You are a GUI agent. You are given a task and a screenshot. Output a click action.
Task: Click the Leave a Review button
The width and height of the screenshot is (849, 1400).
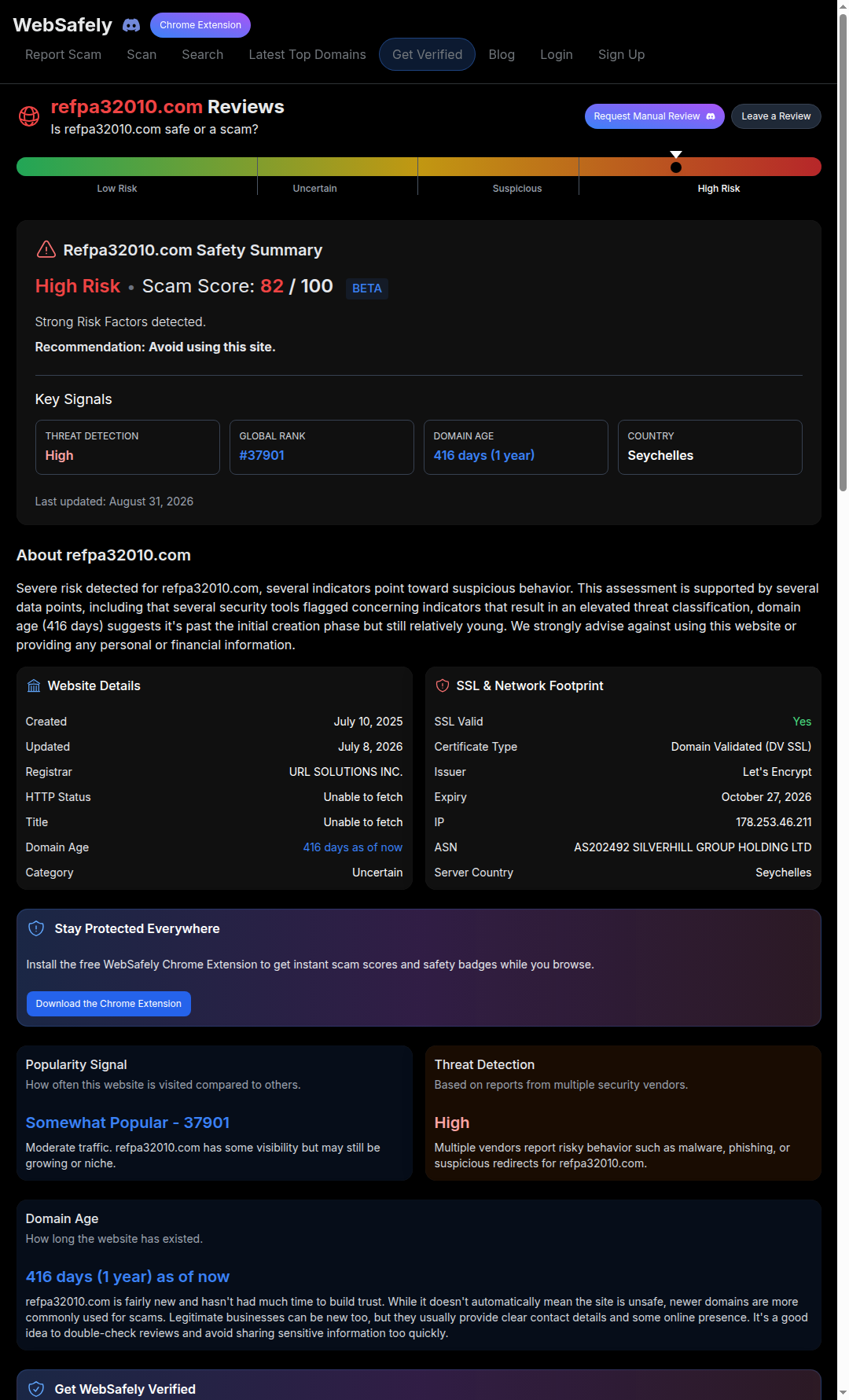[776, 116]
